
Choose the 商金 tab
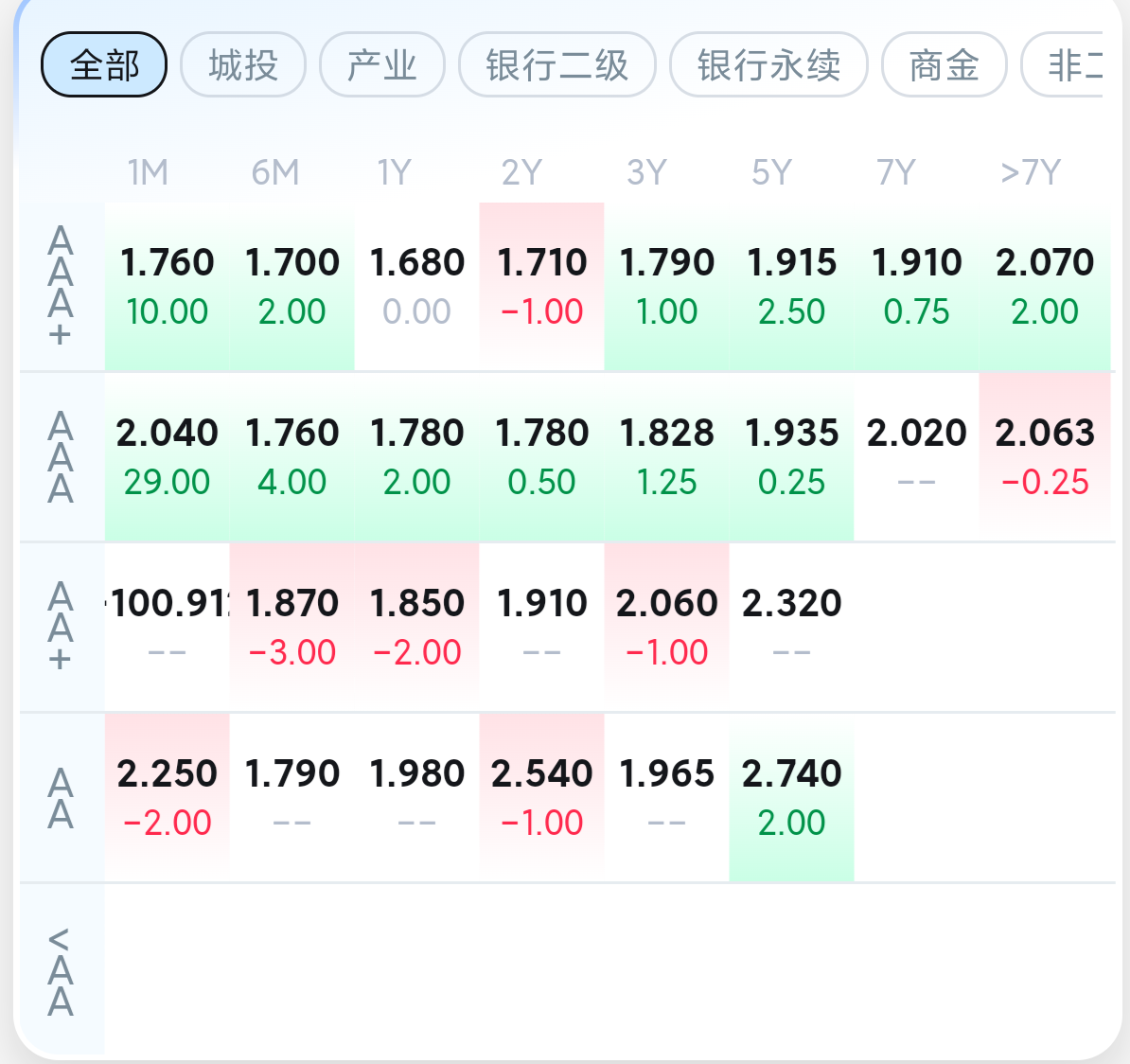(945, 65)
